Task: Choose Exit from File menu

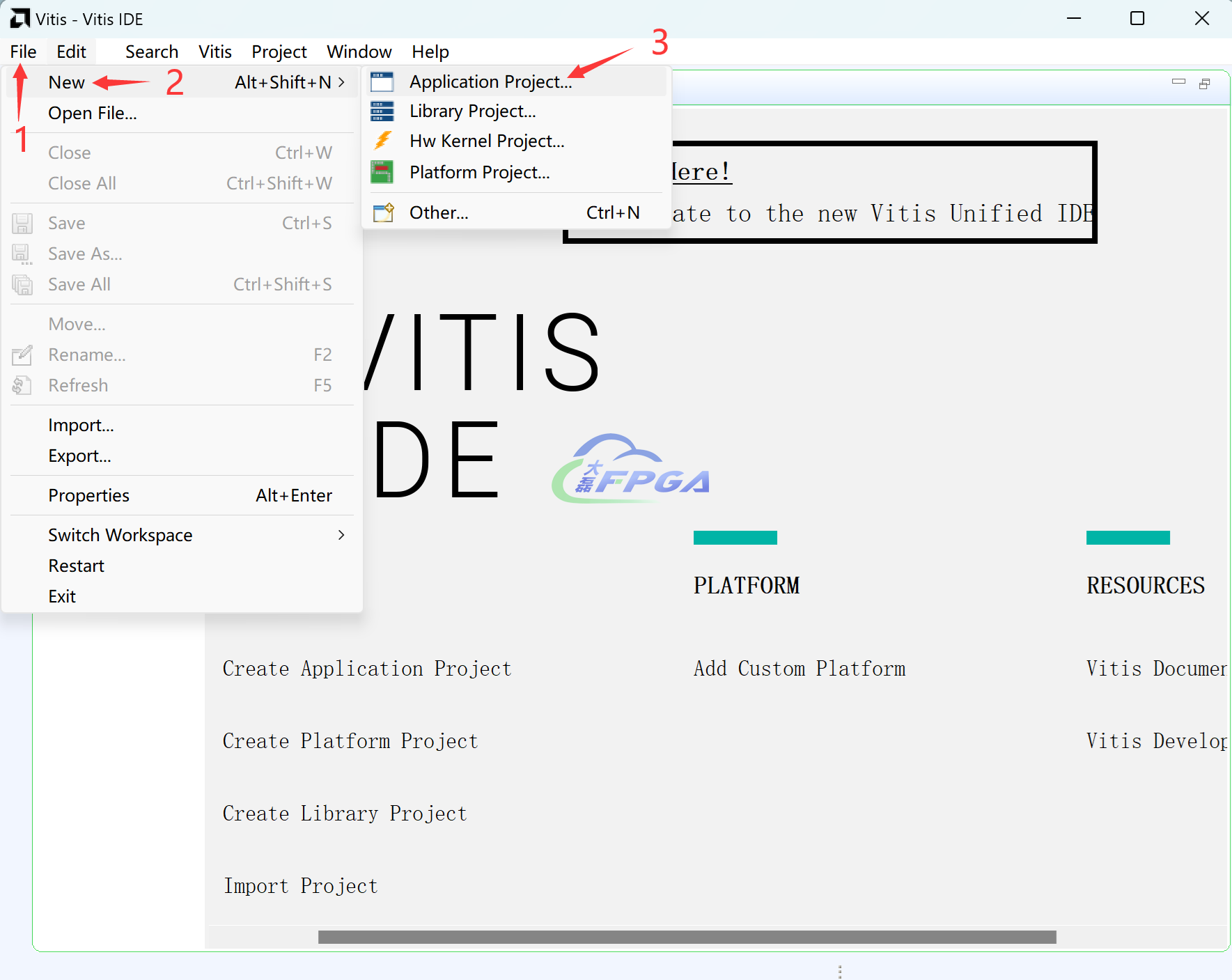Action: pos(181,596)
